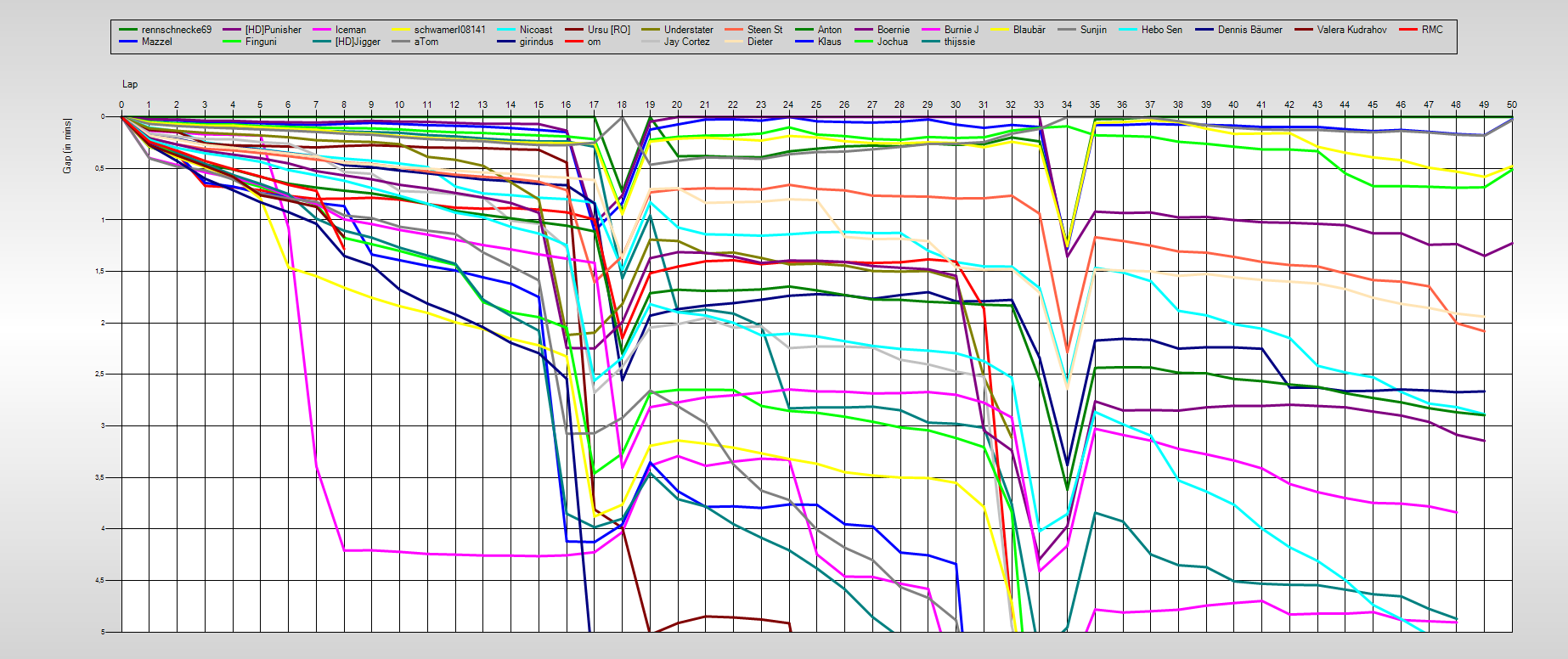Select schwamerl08141 in the legend
The width and height of the screenshot is (1568, 659).
pyautogui.click(x=449, y=30)
